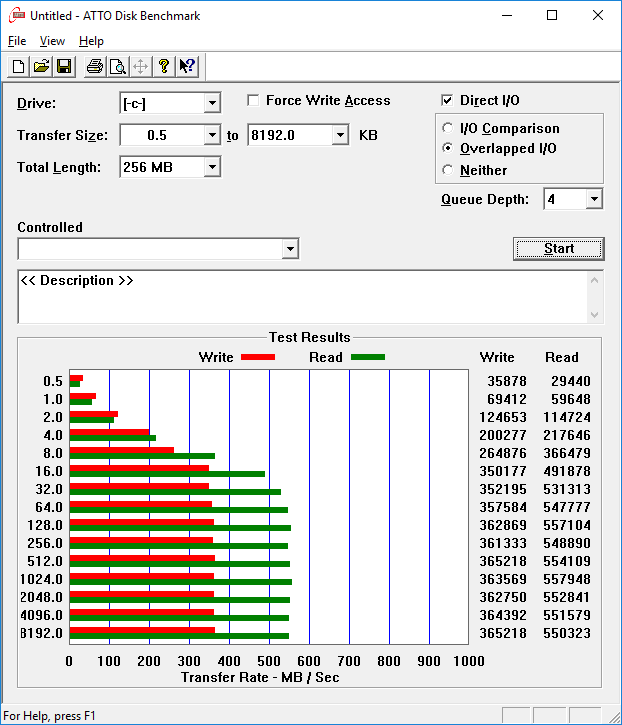Uncheck the Direct I/O checkbox
Viewport: 622px width, 725px height.
coord(447,100)
